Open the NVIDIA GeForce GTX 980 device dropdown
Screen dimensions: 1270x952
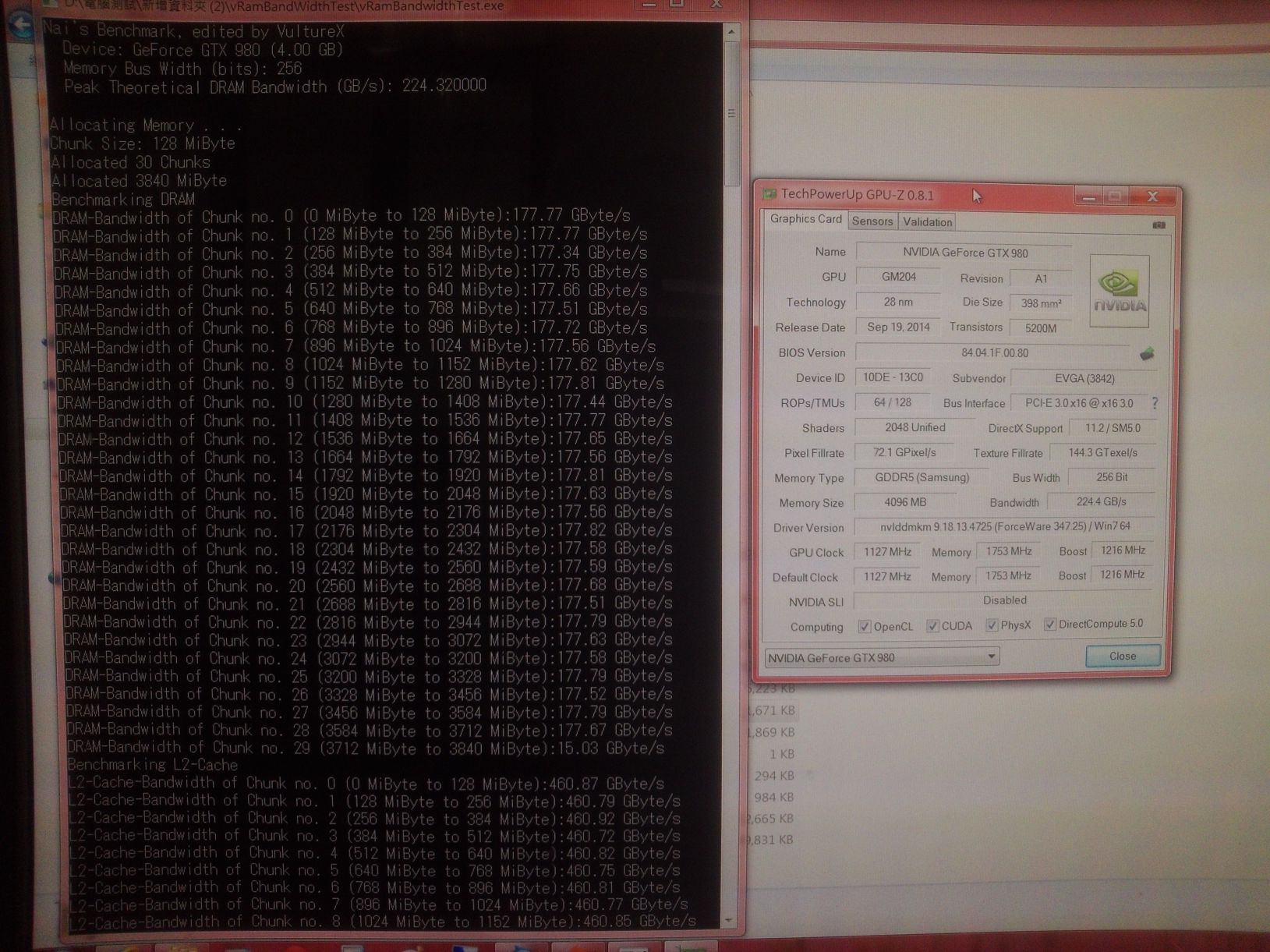point(883,657)
